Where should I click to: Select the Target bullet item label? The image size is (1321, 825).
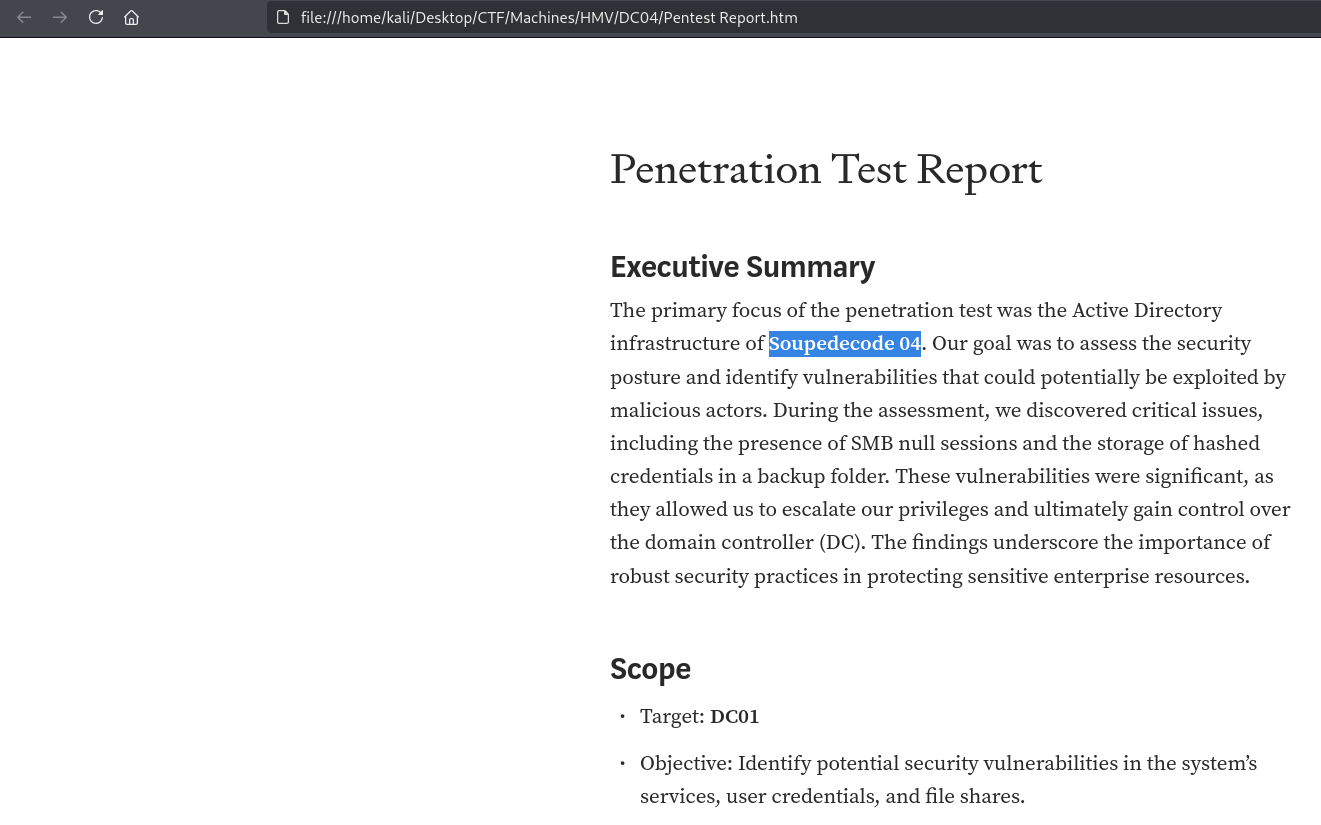tap(672, 717)
